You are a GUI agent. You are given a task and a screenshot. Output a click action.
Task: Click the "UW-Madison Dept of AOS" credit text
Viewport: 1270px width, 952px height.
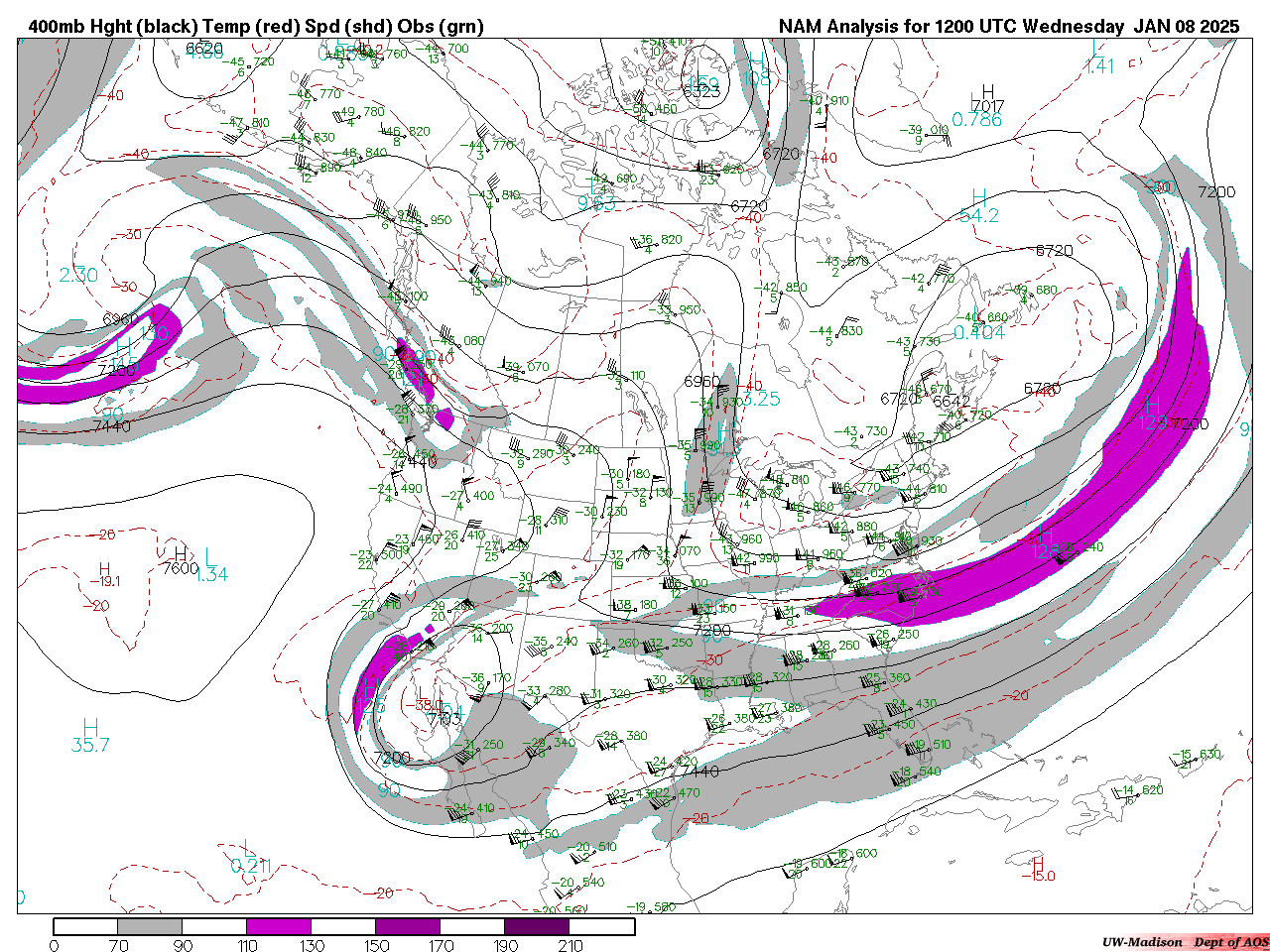(1185, 942)
